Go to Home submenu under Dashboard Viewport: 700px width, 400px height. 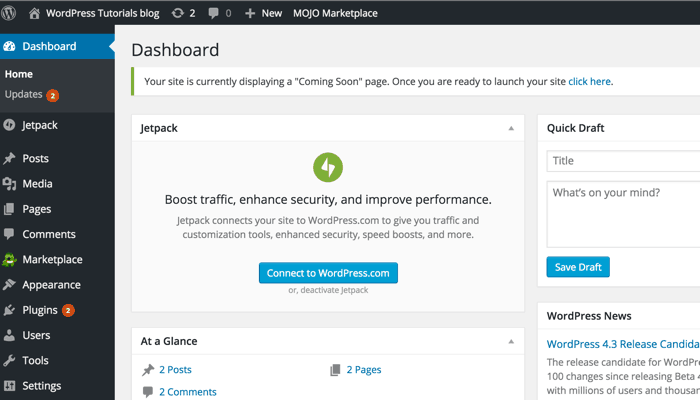19,74
